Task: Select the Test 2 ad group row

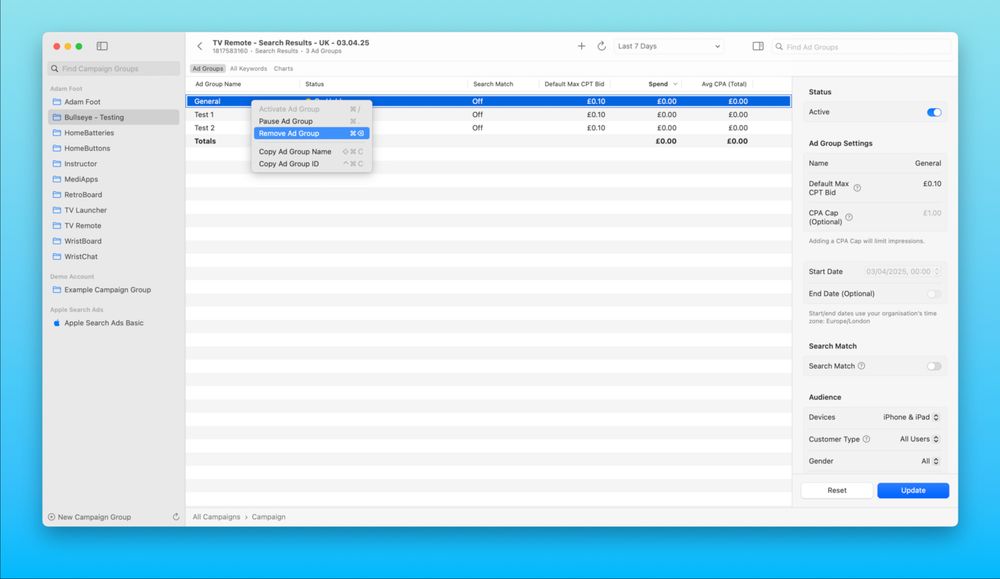Action: (x=489, y=128)
